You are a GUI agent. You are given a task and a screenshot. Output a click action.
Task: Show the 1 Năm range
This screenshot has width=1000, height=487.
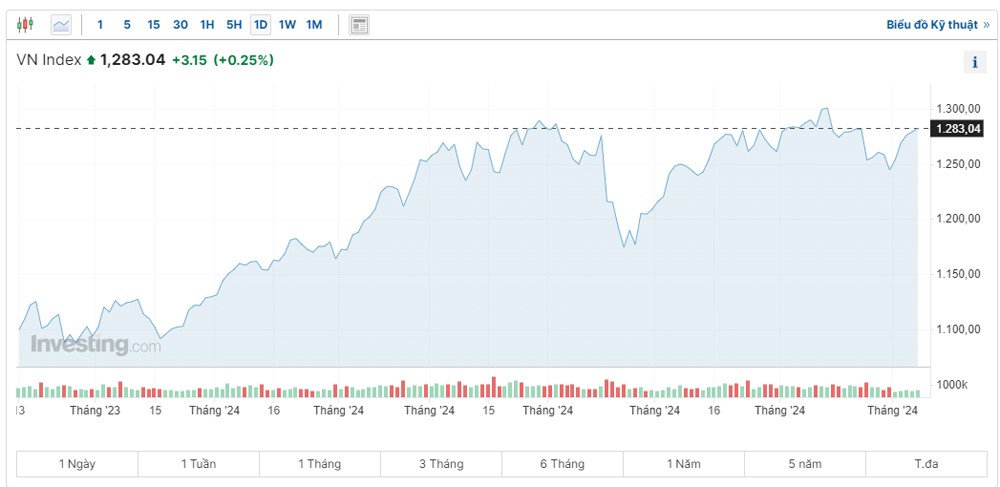point(683,464)
